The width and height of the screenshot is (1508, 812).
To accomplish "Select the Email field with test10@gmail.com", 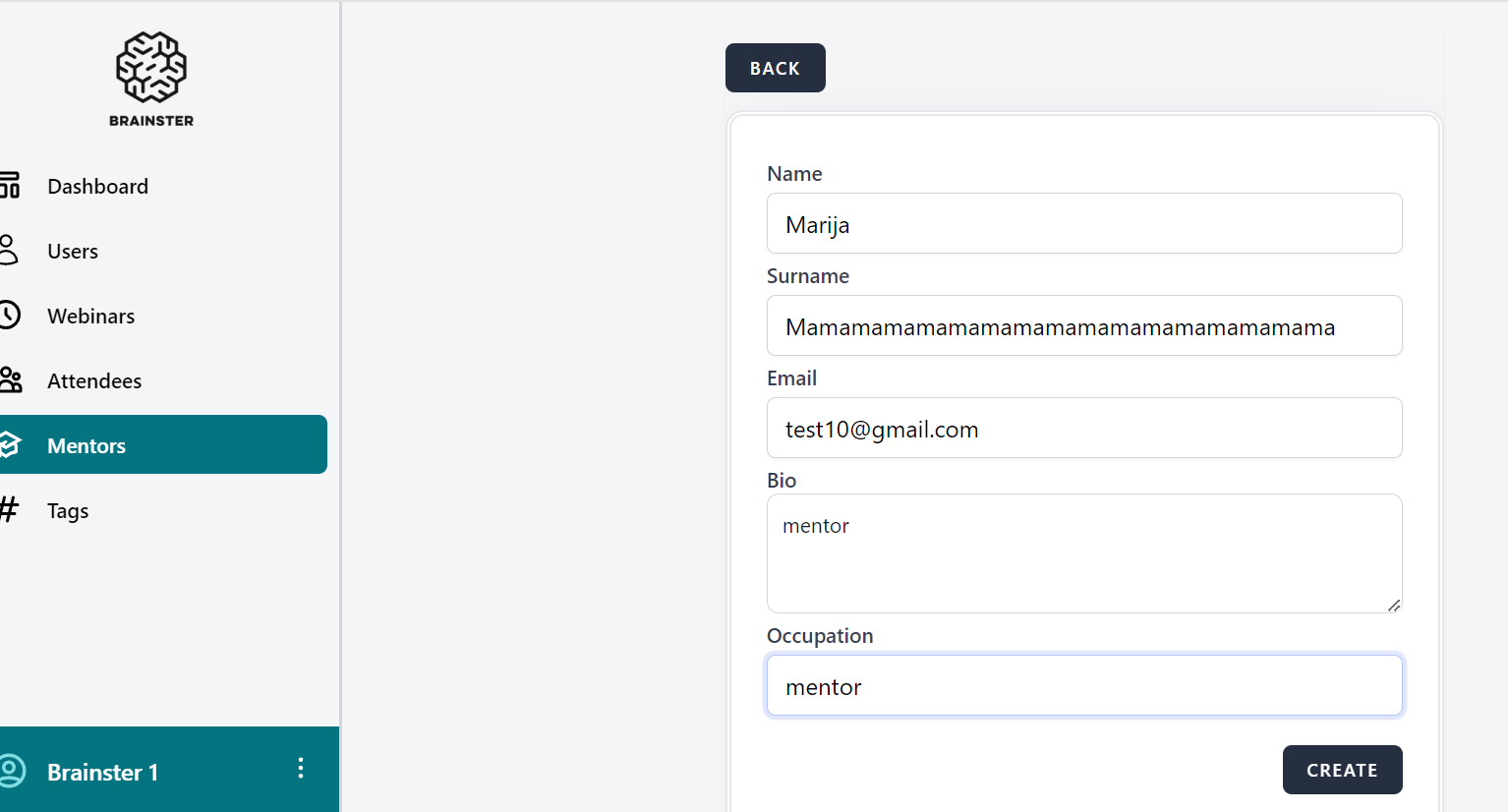I will pyautogui.click(x=1083, y=429).
